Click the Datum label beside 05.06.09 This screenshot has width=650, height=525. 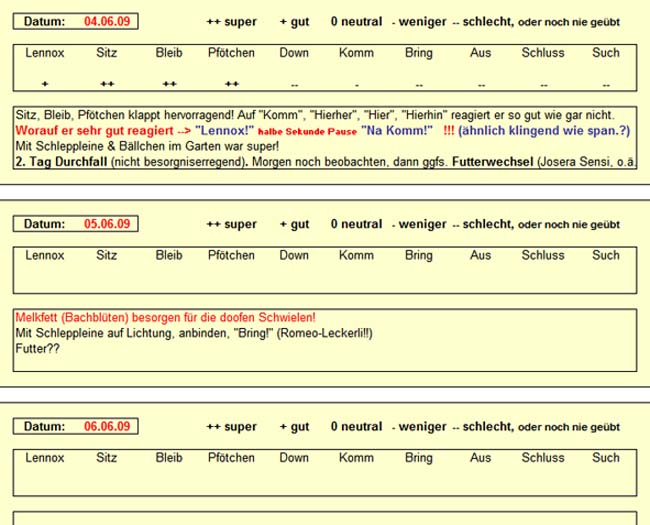(x=44, y=224)
